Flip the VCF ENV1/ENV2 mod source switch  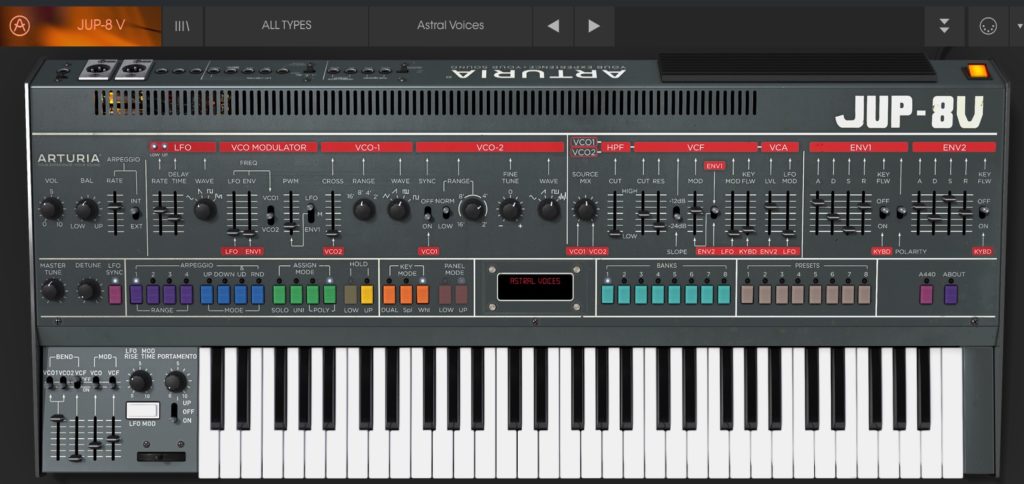point(714,212)
